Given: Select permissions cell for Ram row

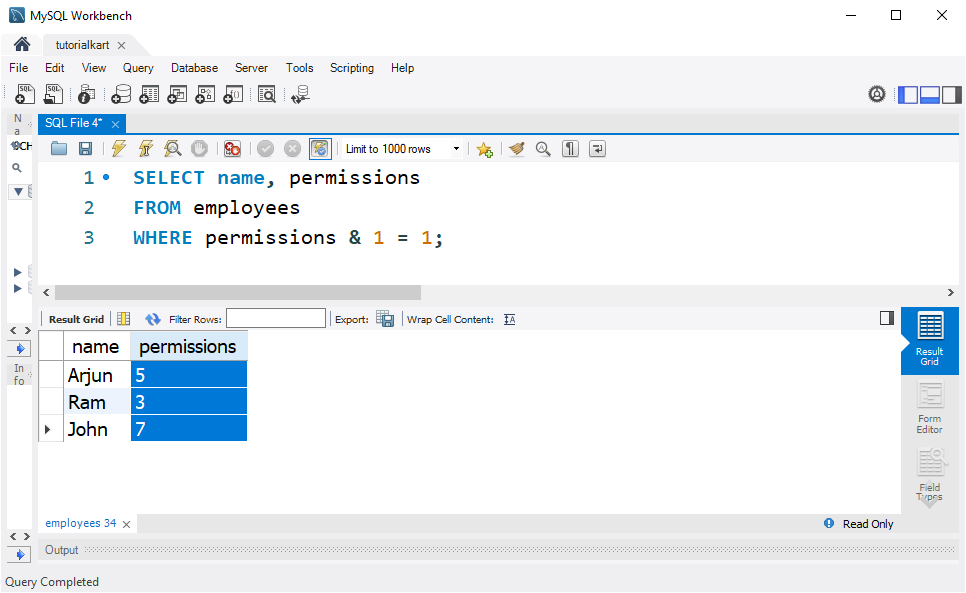Looking at the screenshot, I should coord(189,401).
